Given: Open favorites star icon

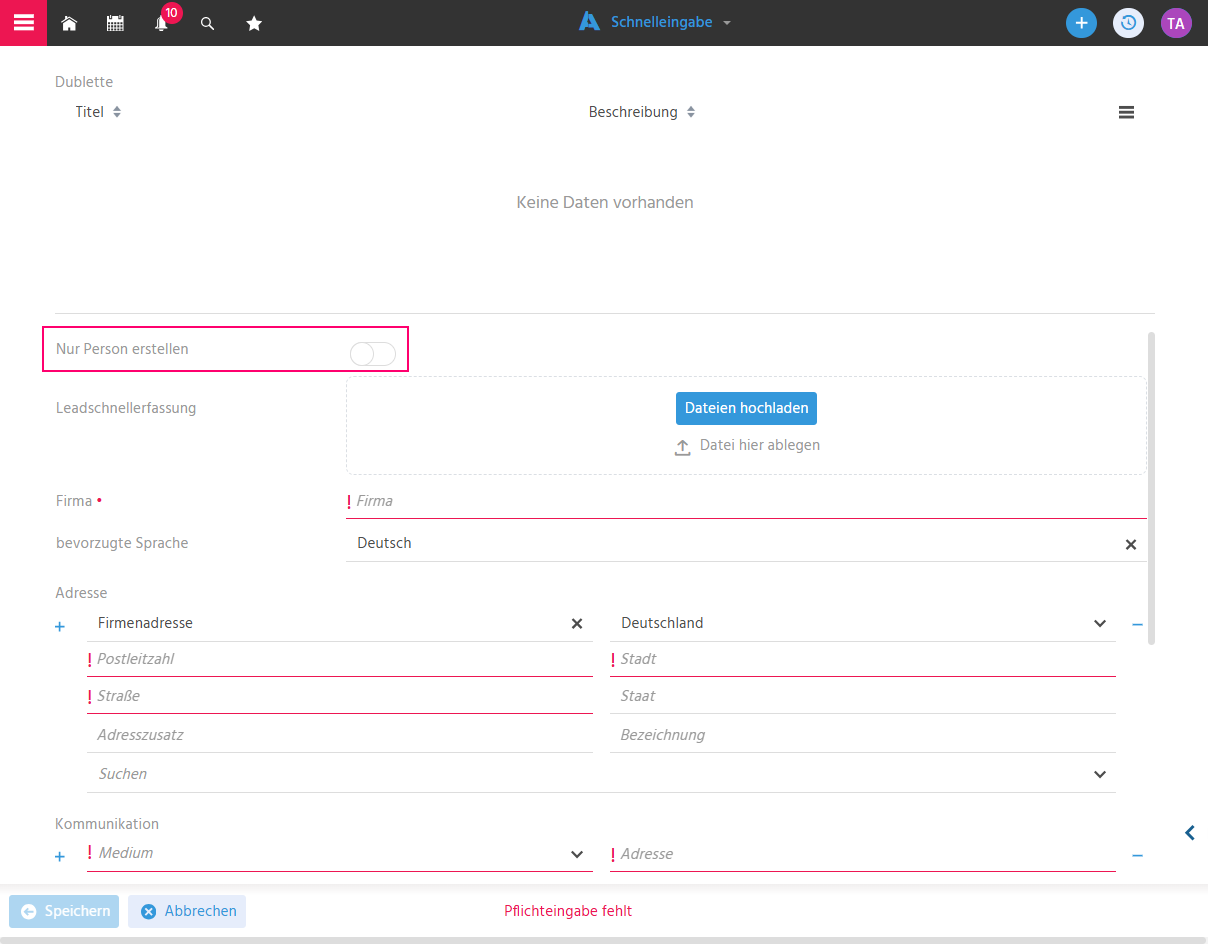Looking at the screenshot, I should pos(254,23).
